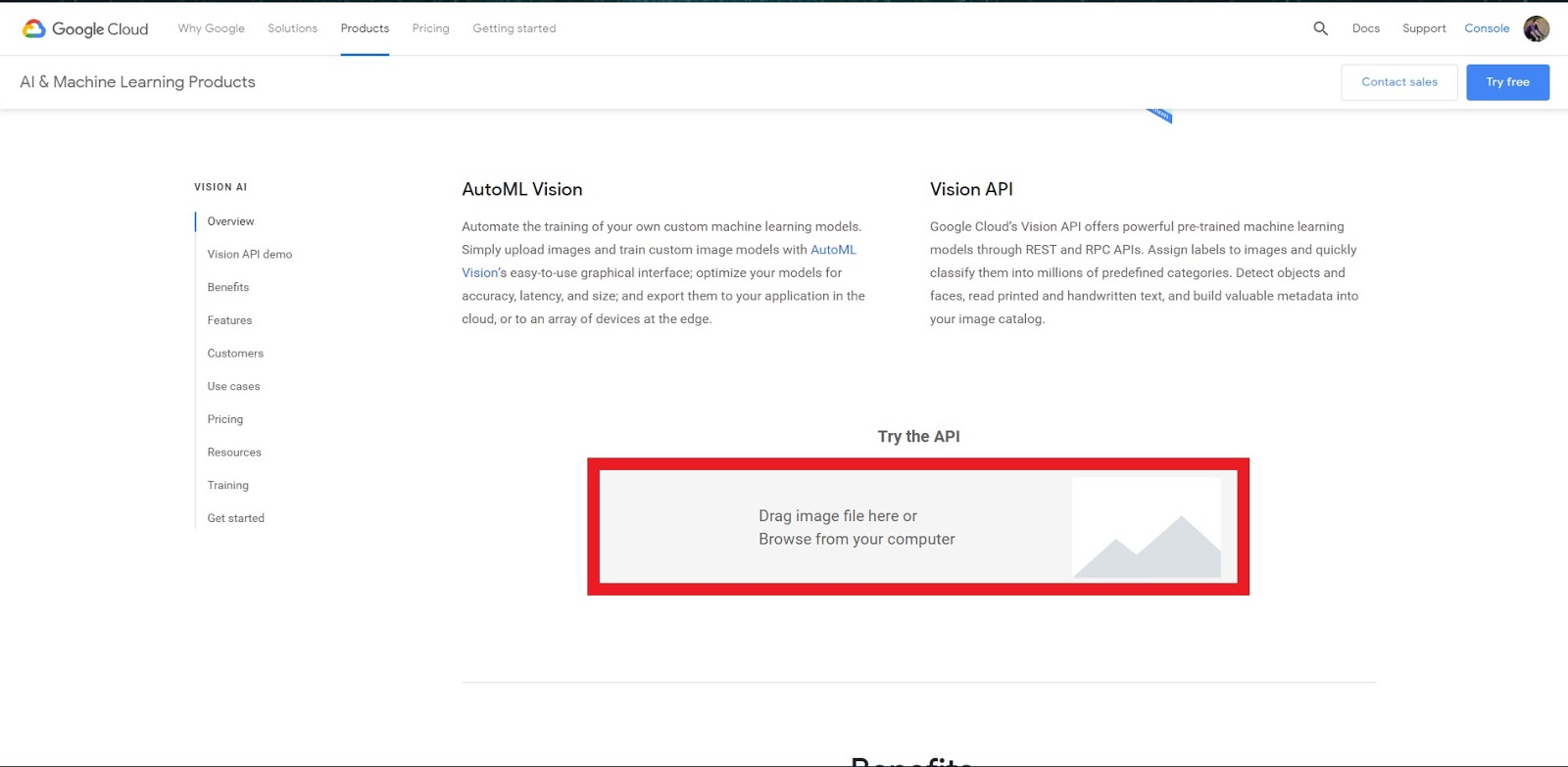
Task: Select Overview in Vision AI sidebar
Action: tap(230, 221)
